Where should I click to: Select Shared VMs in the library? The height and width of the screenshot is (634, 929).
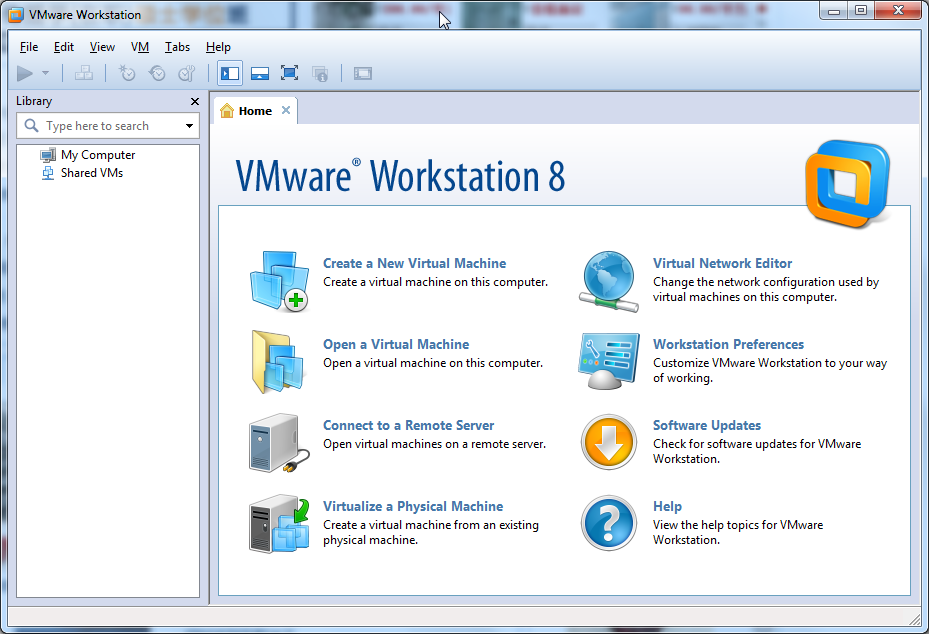(x=92, y=173)
